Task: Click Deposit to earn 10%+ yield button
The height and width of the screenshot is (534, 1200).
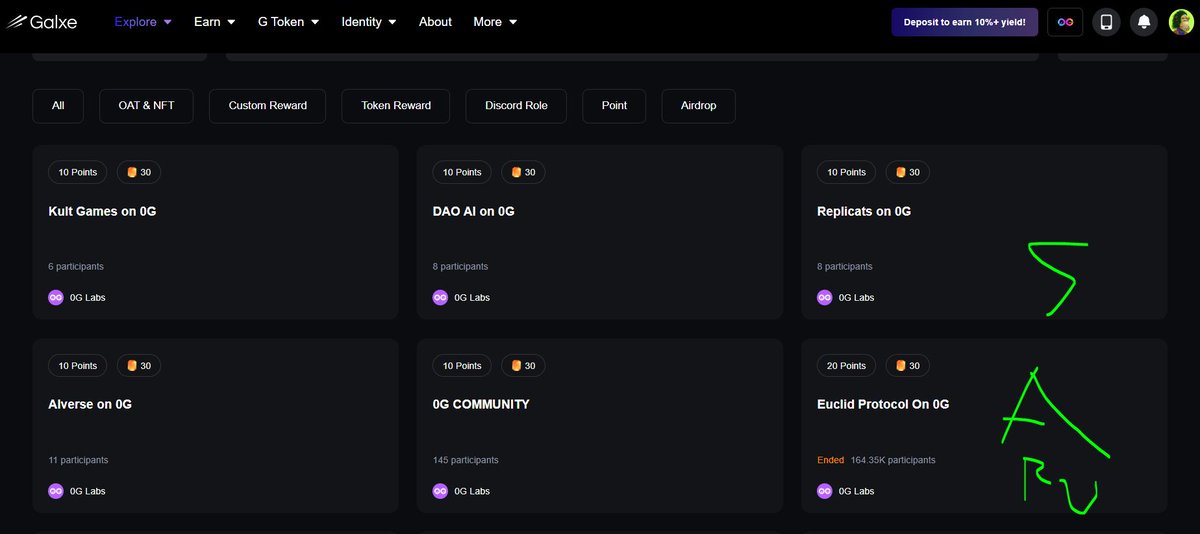Action: 964,21
